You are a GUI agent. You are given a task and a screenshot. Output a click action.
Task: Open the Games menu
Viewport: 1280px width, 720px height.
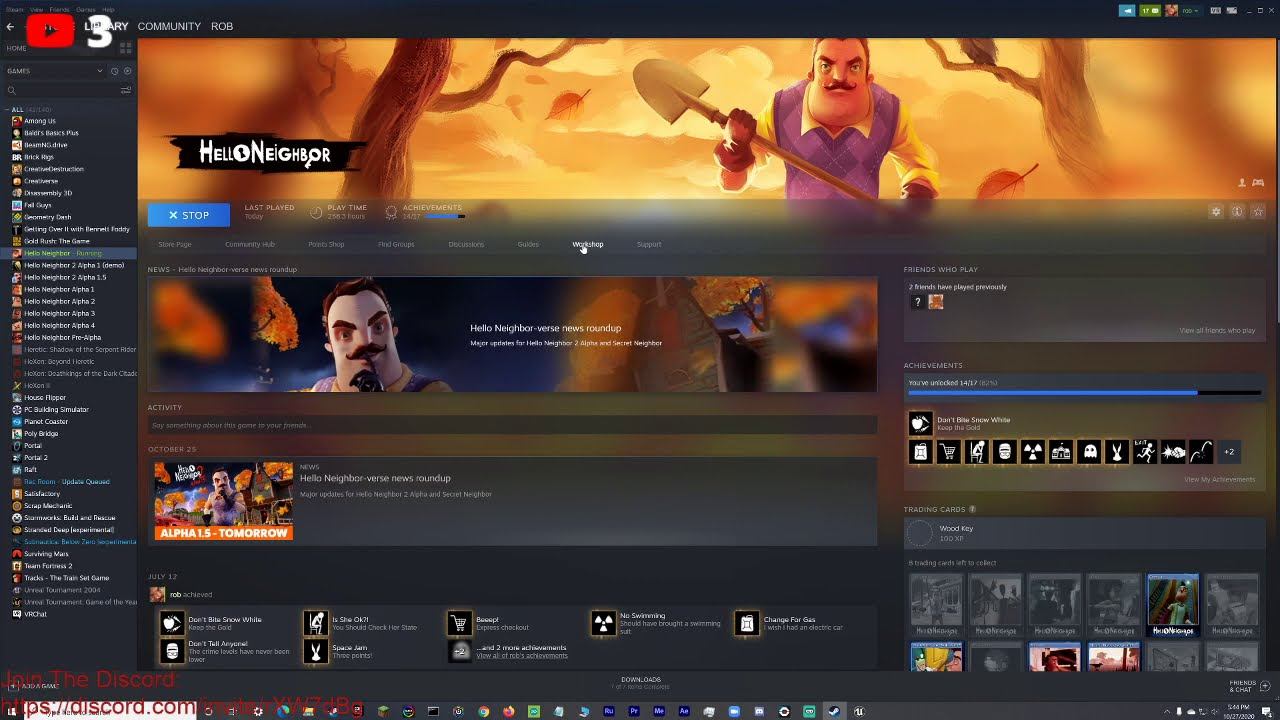click(85, 9)
